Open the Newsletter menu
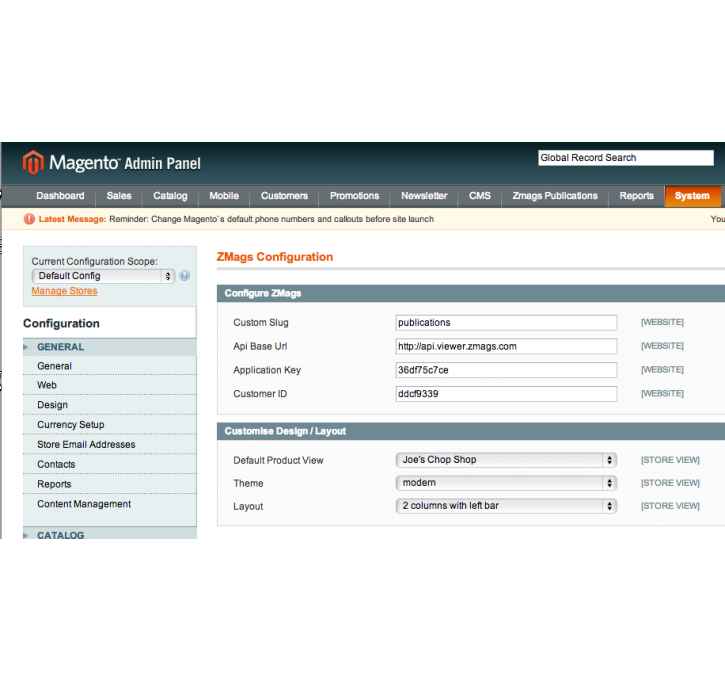Viewport: 725px width, 680px height. click(424, 196)
